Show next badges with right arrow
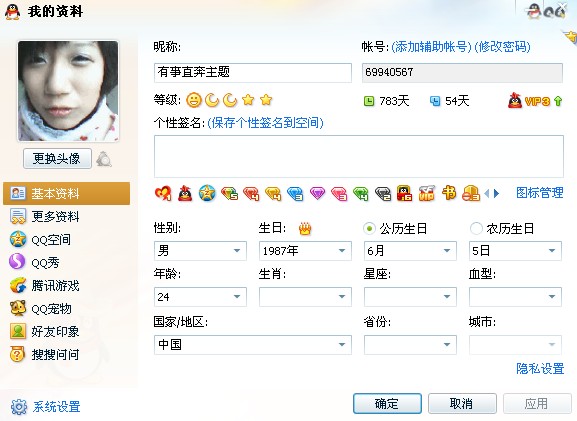The image size is (577, 421). coord(496,193)
